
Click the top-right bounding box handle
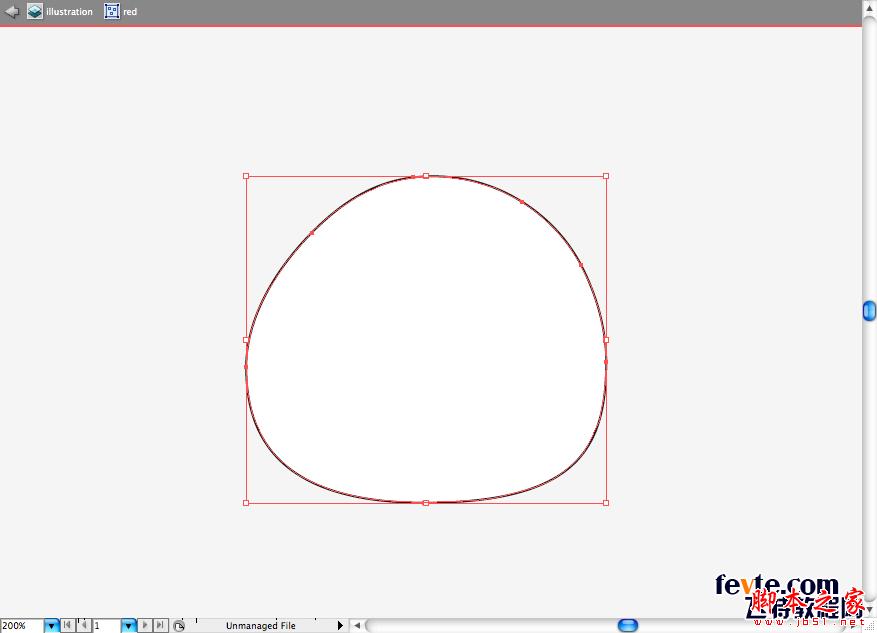[606, 176]
